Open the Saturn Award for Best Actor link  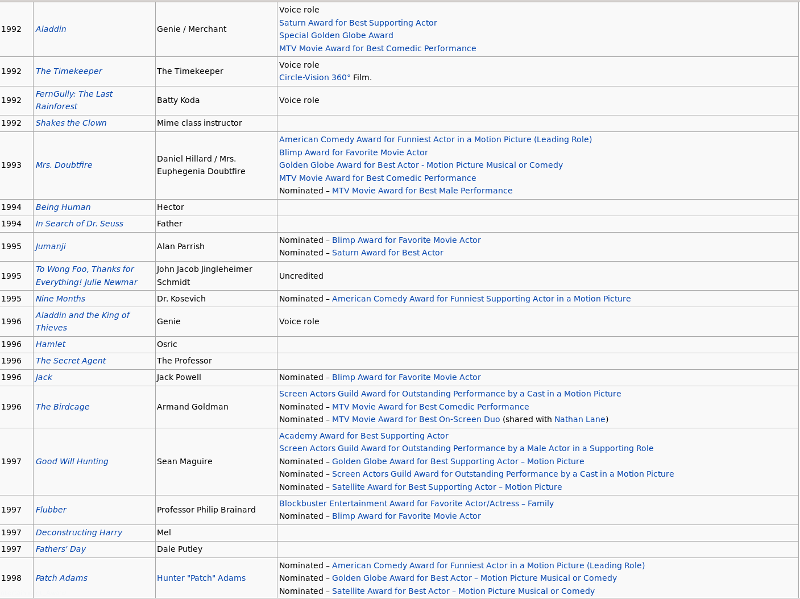(387, 253)
